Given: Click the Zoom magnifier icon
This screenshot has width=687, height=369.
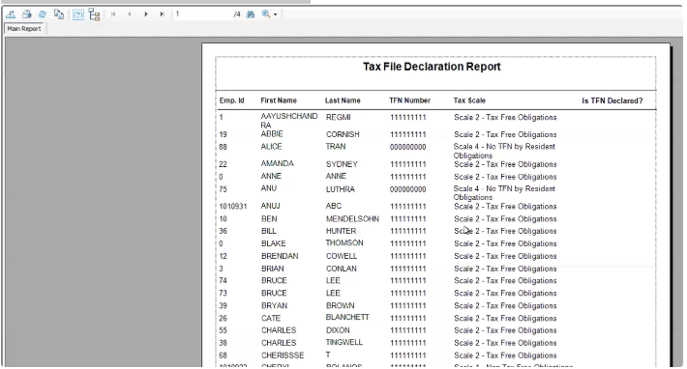Looking at the screenshot, I should (266, 14).
